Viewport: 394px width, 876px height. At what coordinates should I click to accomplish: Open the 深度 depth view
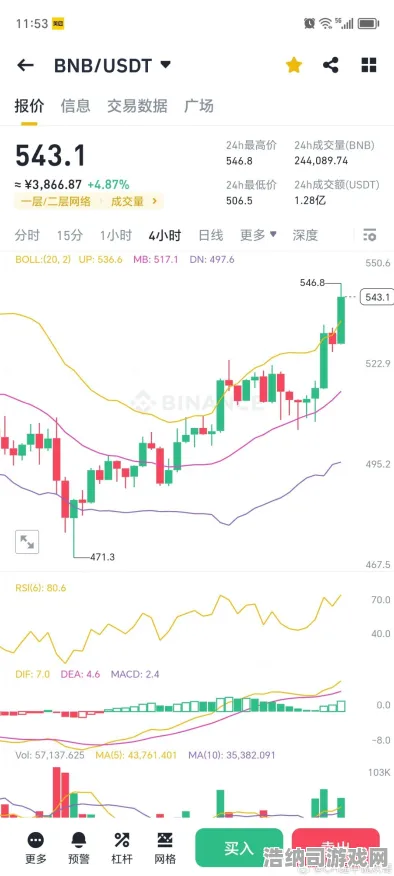click(x=305, y=235)
